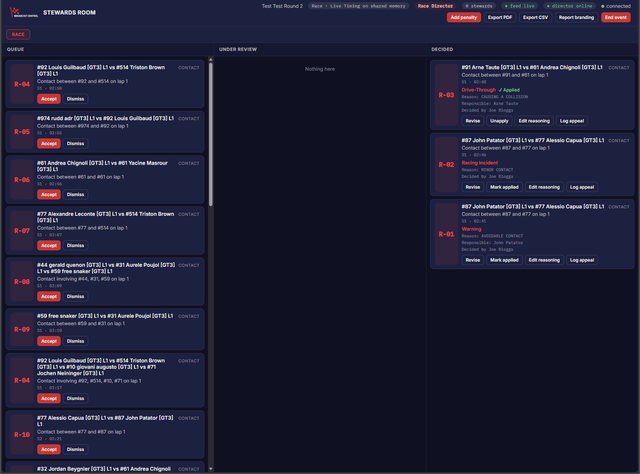Image resolution: width=640 pixels, height=474 pixels.
Task: Mark the R-01 Warning as applied
Action: click(504, 260)
